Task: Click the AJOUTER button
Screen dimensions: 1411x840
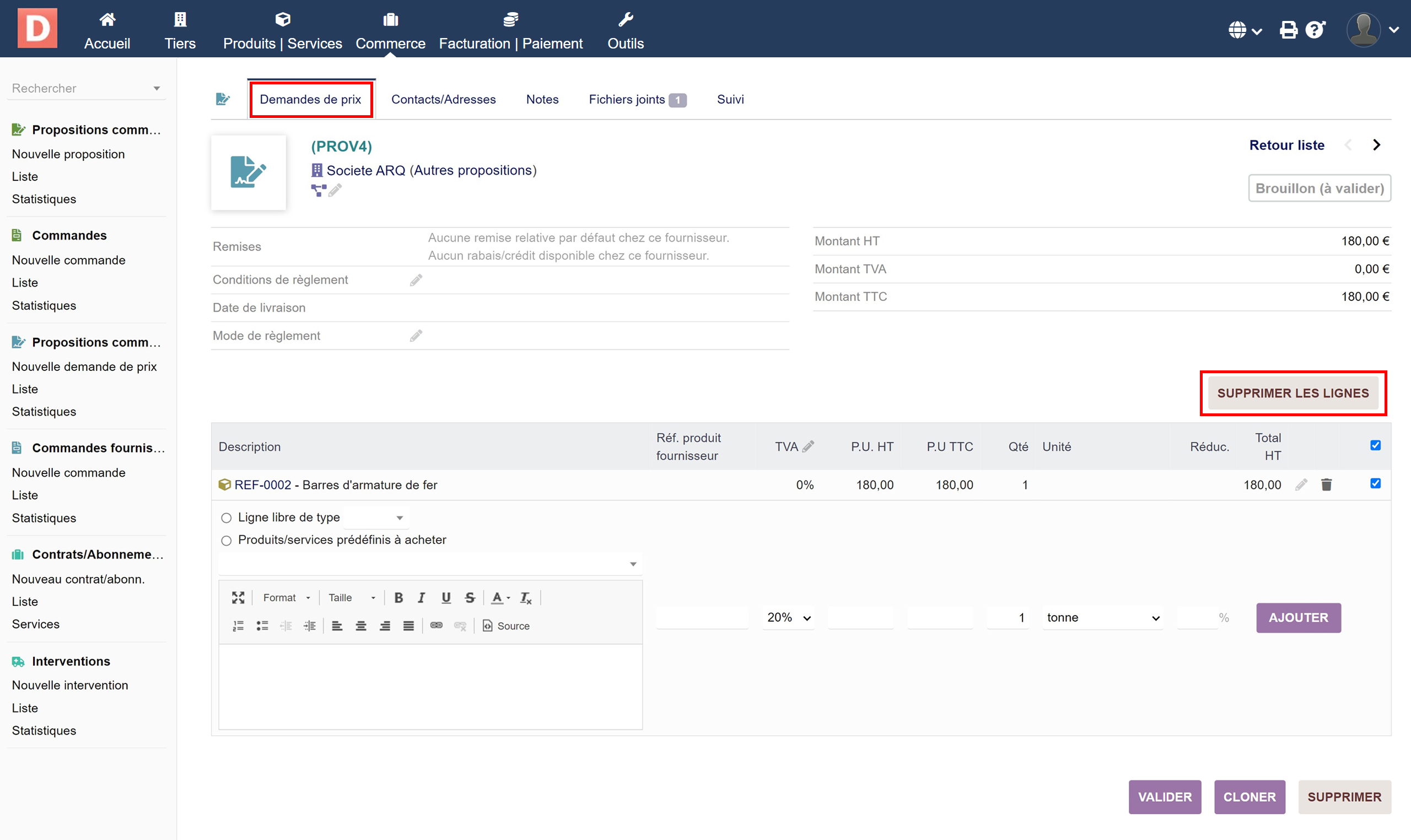Action: (x=1298, y=617)
